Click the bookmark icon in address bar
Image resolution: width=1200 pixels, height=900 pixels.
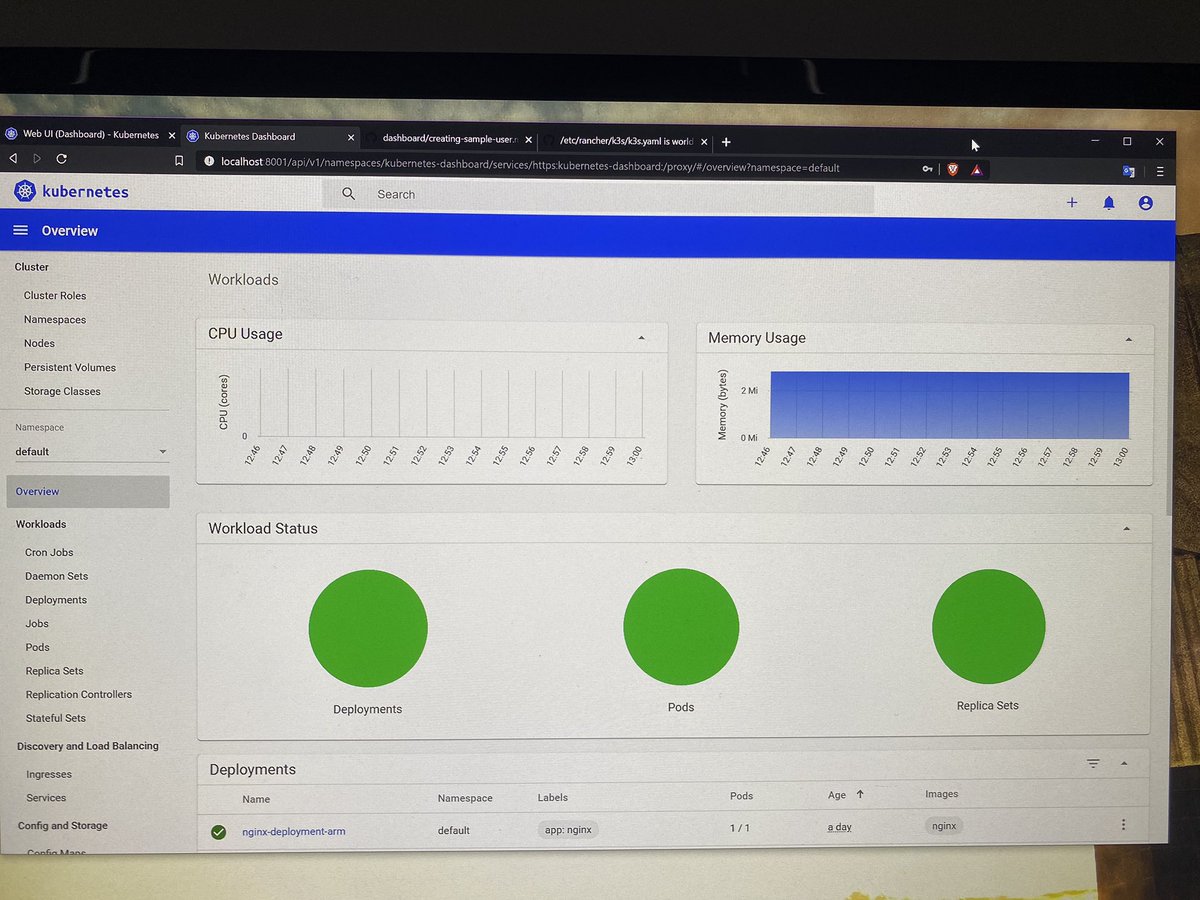coord(179,160)
